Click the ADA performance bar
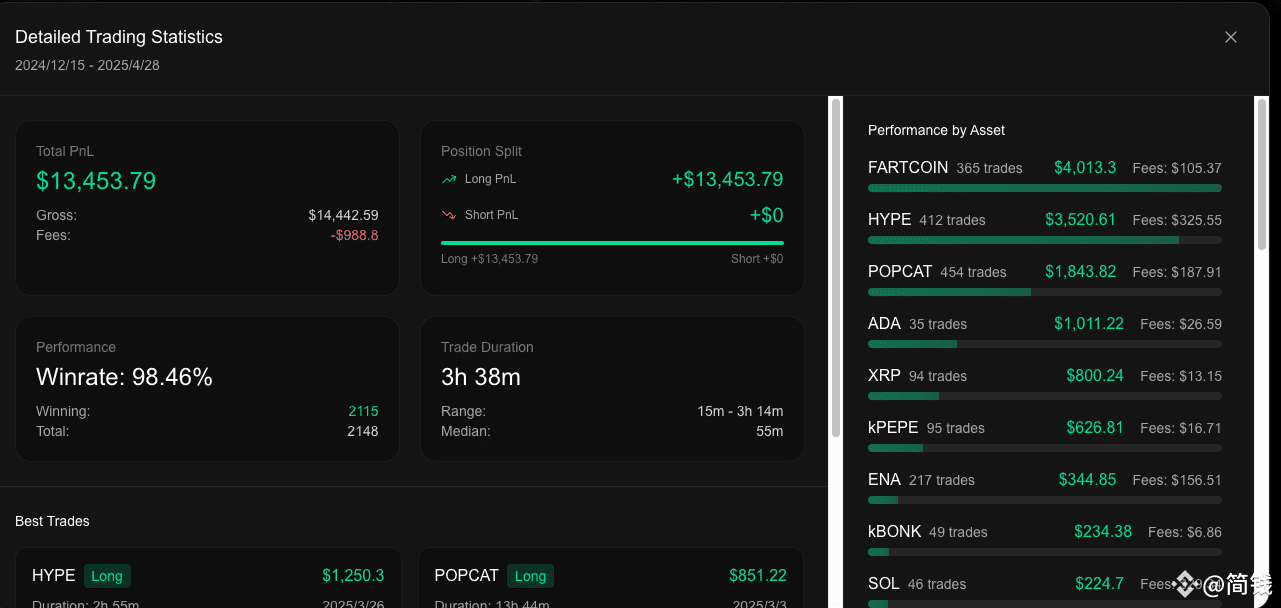Image resolution: width=1281 pixels, height=608 pixels. (x=1045, y=344)
